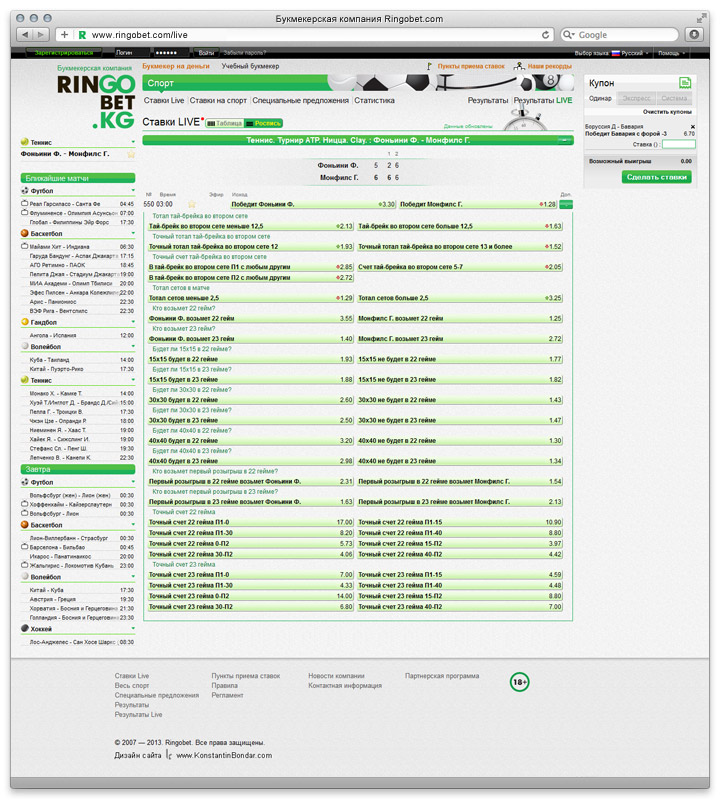Click TV icon beside Майами Хит - Индиана

tap(24, 246)
